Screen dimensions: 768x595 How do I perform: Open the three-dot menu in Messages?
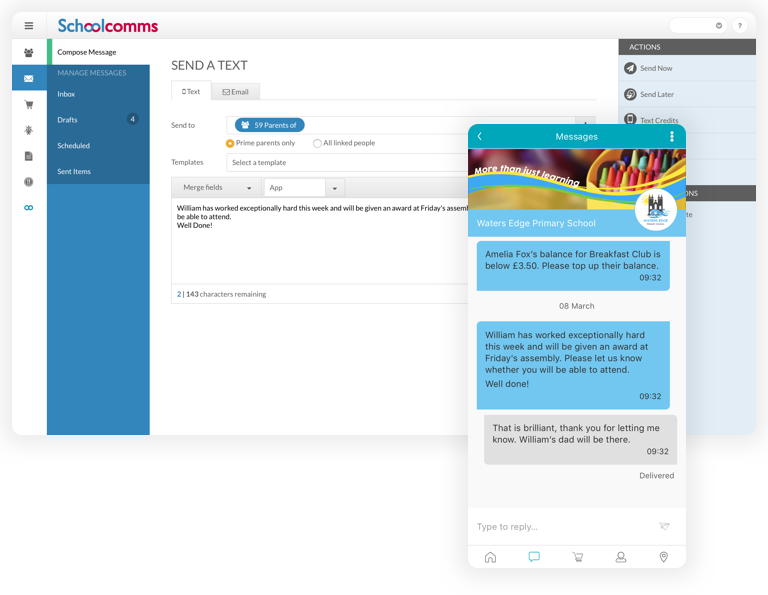(x=672, y=136)
